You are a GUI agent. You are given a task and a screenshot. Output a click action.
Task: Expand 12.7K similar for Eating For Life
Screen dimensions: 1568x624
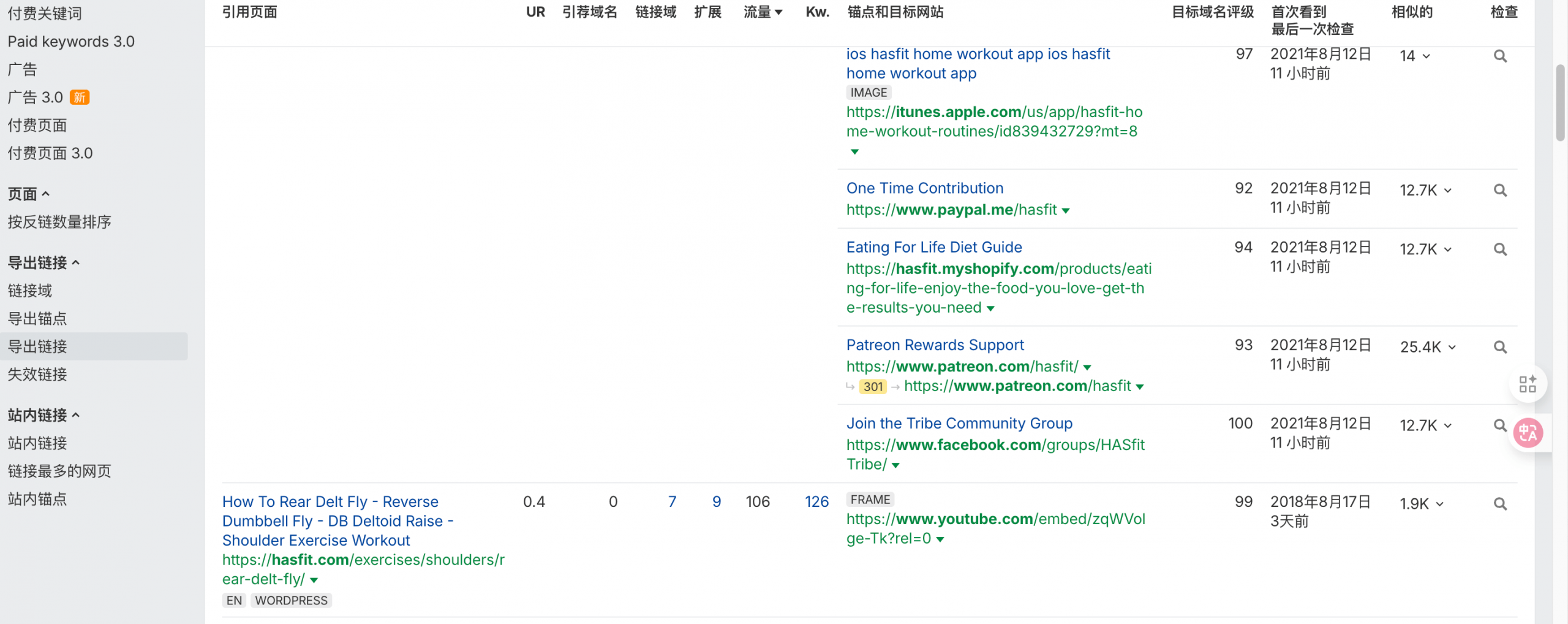click(x=1425, y=249)
